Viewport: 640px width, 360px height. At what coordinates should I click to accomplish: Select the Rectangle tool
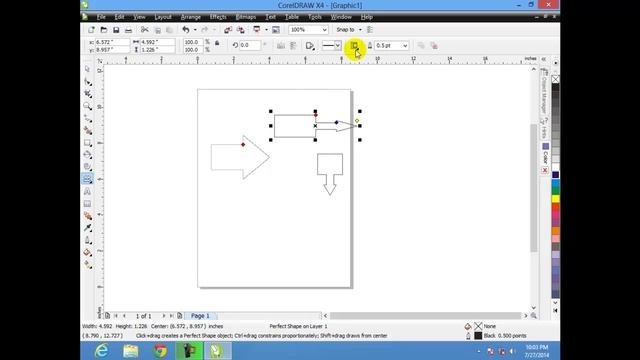[87, 143]
